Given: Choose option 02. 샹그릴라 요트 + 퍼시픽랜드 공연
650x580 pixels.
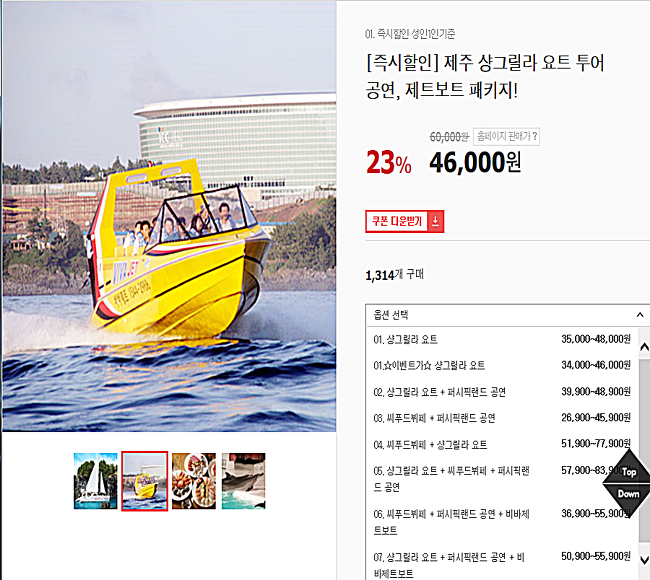Looking at the screenshot, I should pyautogui.click(x=502, y=392).
